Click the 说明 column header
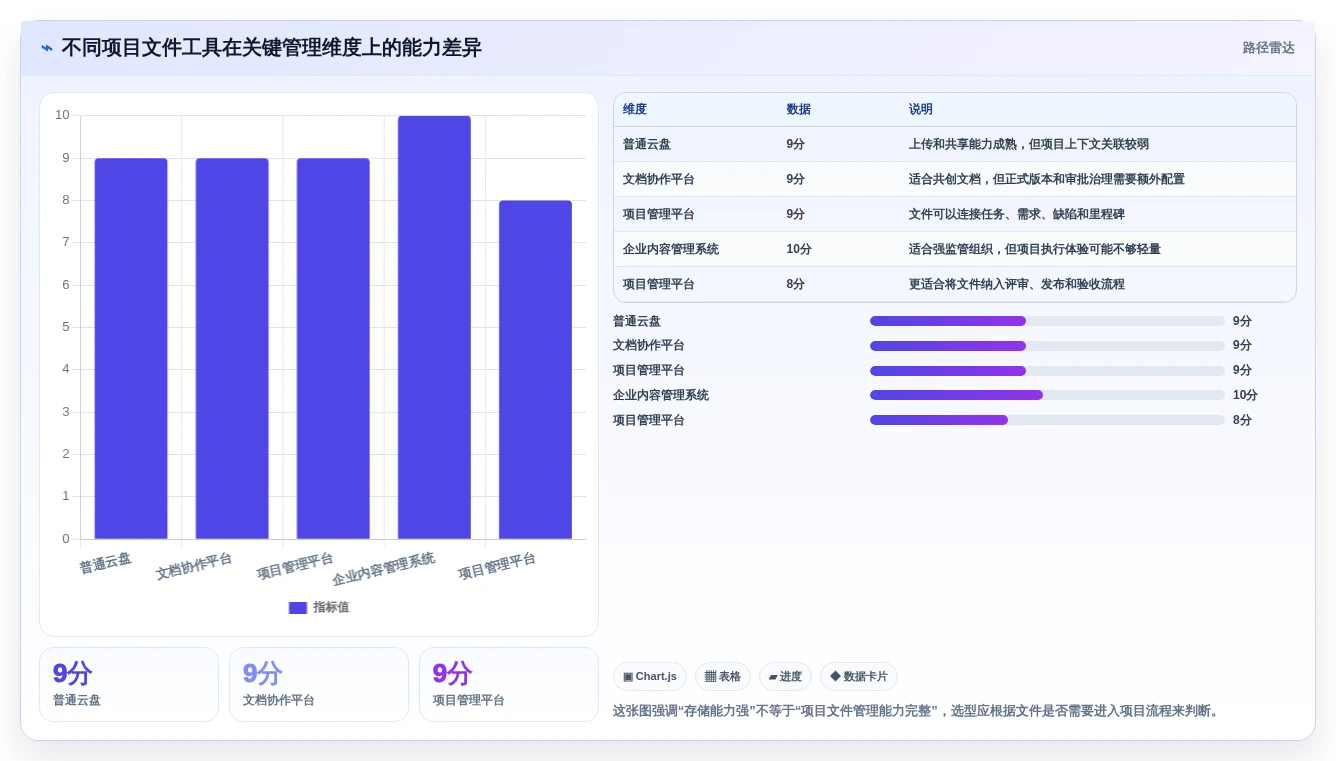Viewport: 1336px width, 761px height. pos(921,110)
